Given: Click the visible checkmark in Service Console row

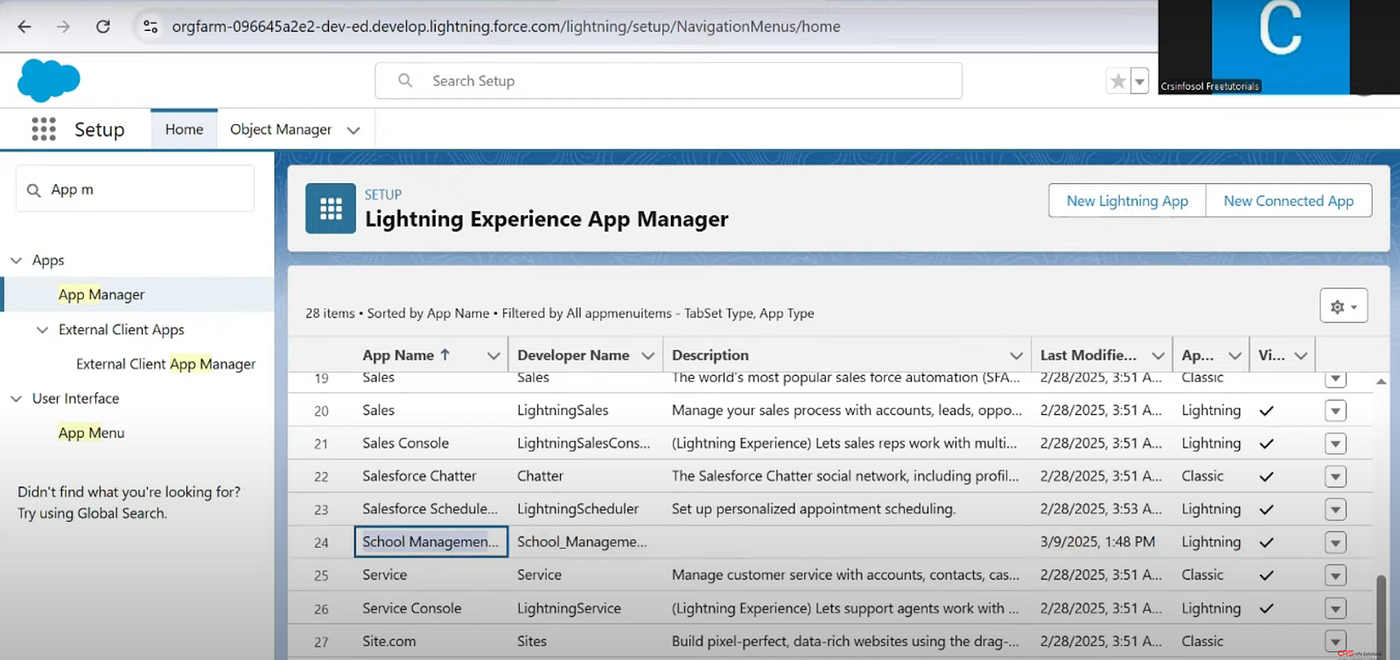Looking at the screenshot, I should pyautogui.click(x=1267, y=608).
